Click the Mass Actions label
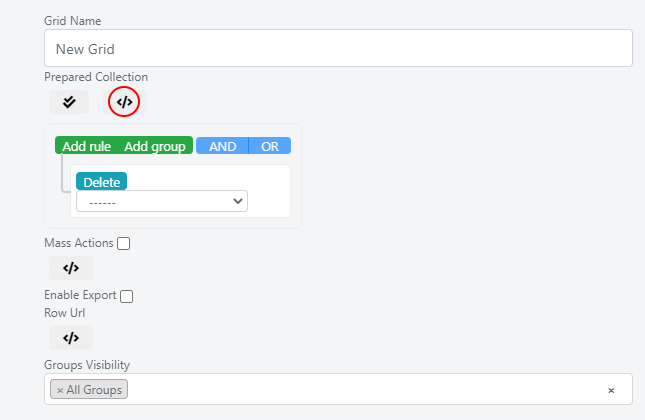This screenshot has height=420, width=645. [79, 243]
